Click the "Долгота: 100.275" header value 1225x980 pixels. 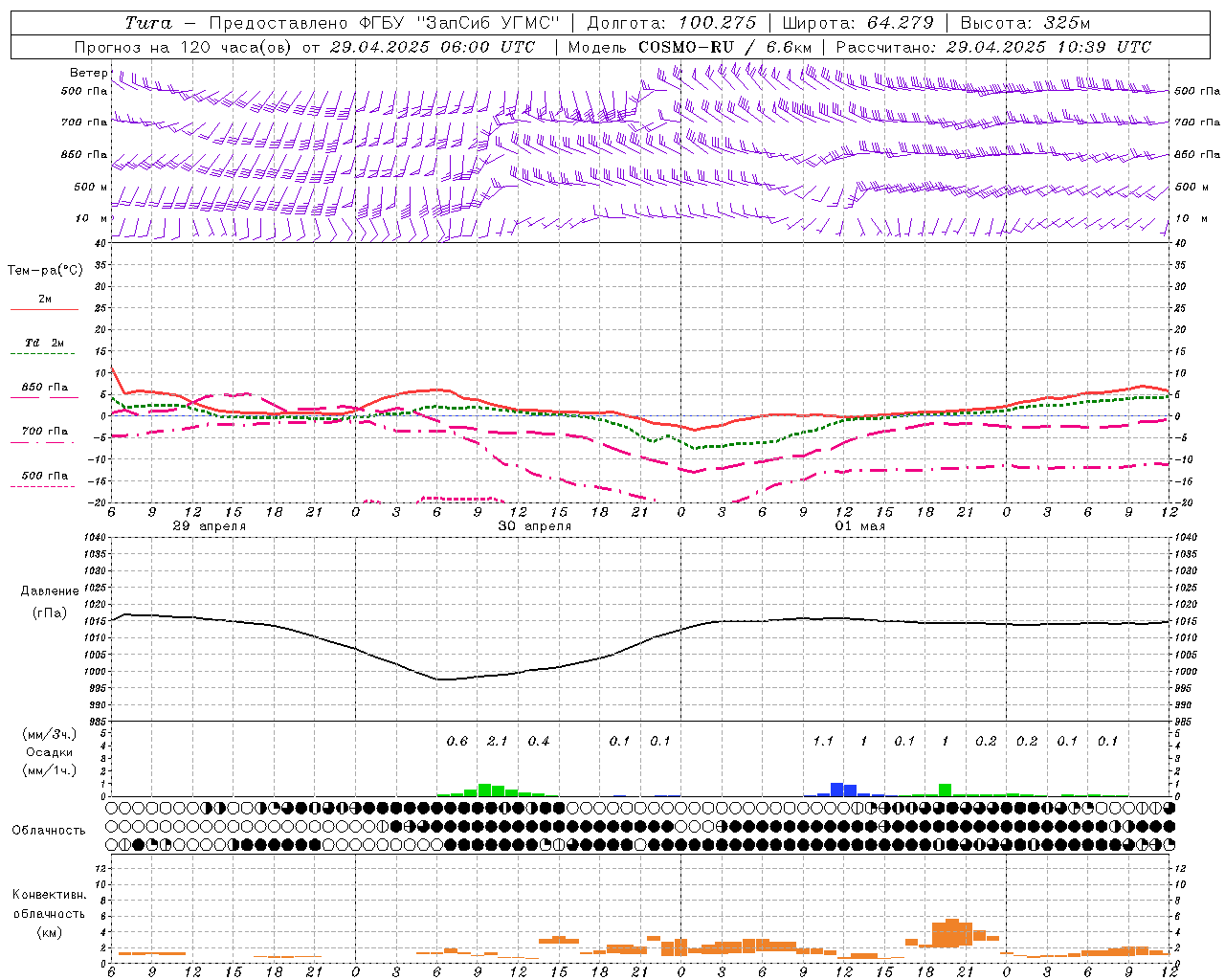pos(672,23)
